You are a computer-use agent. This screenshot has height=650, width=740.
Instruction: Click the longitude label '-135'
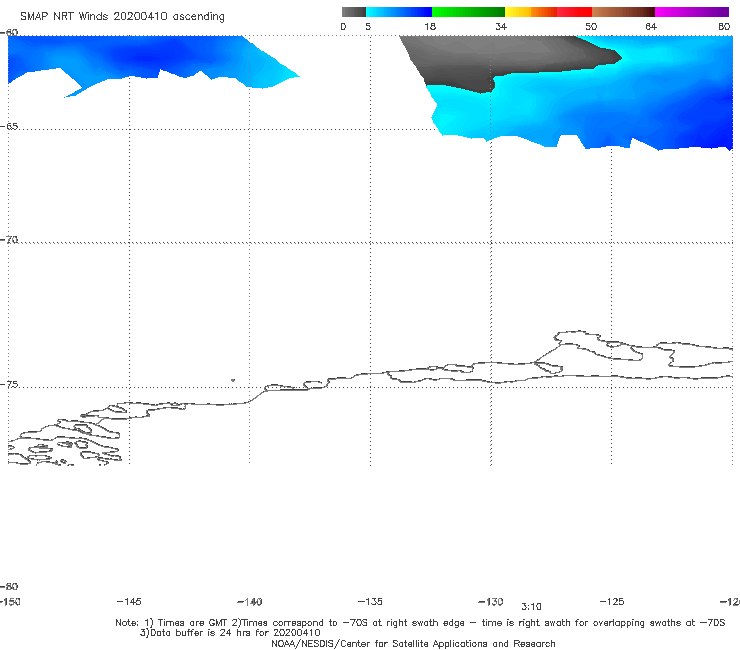[x=370, y=601]
